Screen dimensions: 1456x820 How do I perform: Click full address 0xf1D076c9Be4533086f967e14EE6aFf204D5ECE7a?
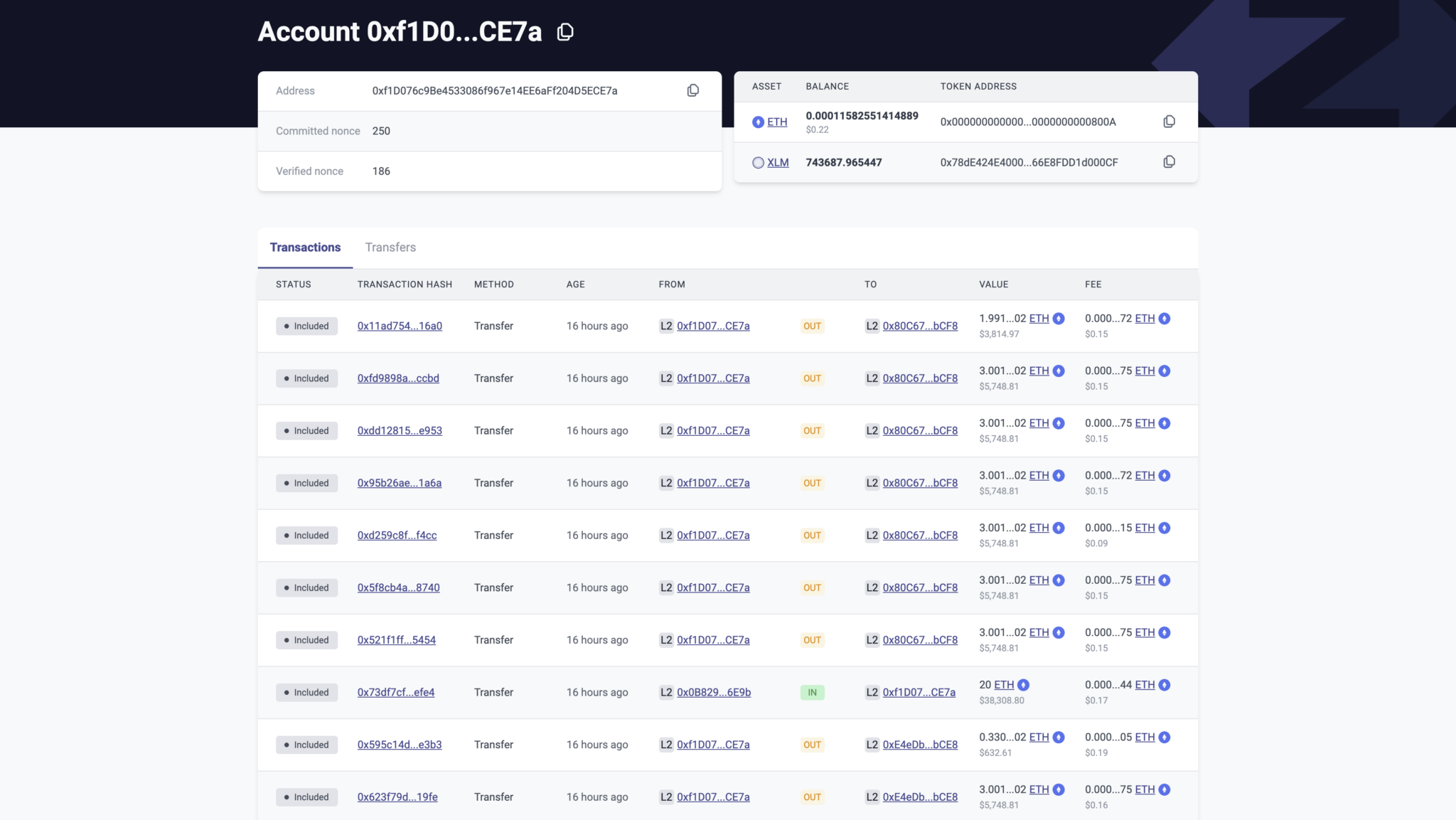495,90
